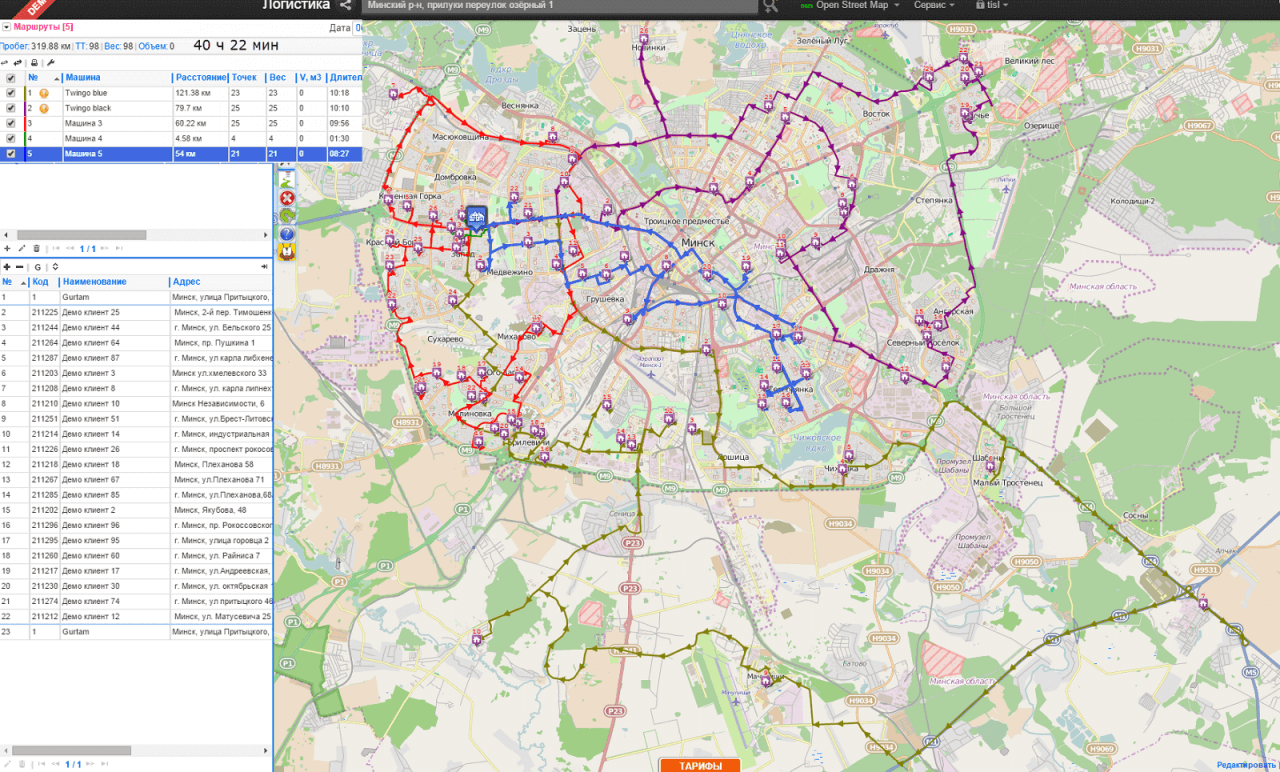Collapse the Маршруты panel arrow
This screenshot has width=1280, height=772.
[6, 27]
